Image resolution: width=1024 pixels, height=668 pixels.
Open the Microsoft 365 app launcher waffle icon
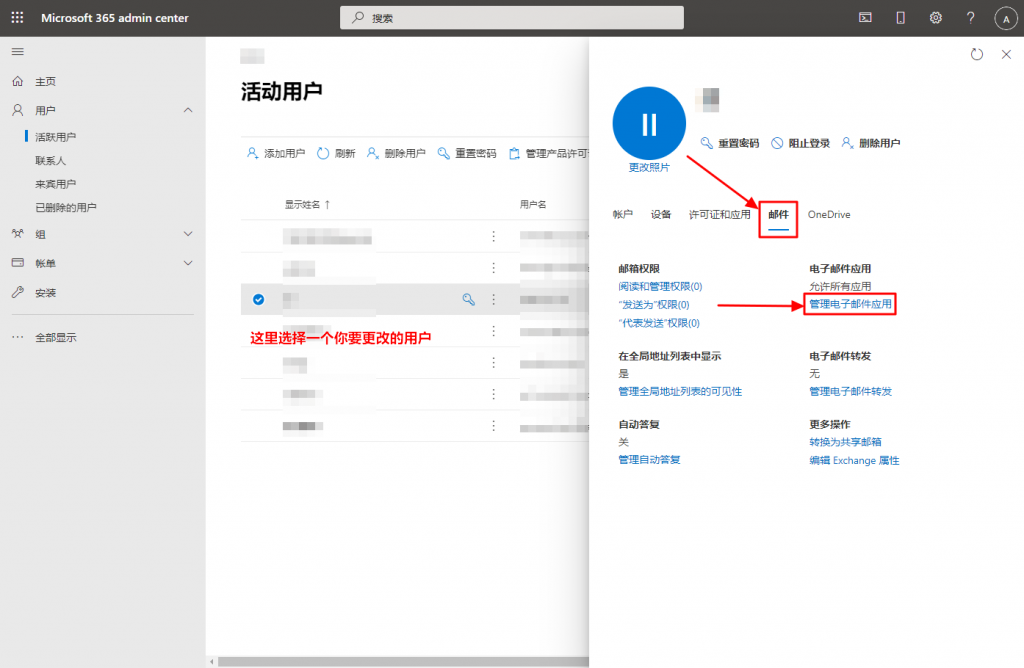pyautogui.click(x=15, y=16)
